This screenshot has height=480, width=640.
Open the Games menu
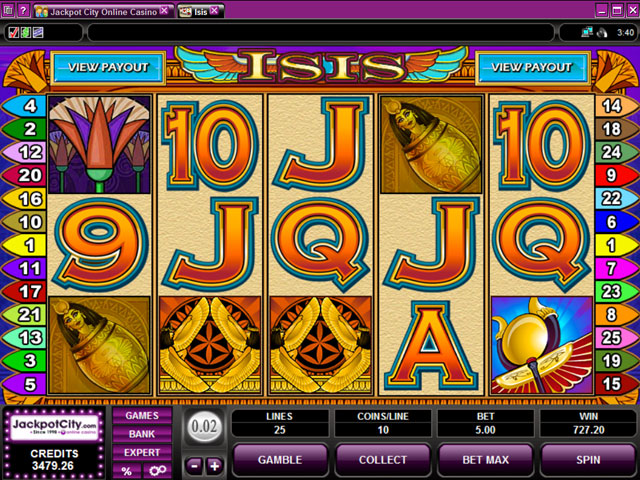point(142,416)
